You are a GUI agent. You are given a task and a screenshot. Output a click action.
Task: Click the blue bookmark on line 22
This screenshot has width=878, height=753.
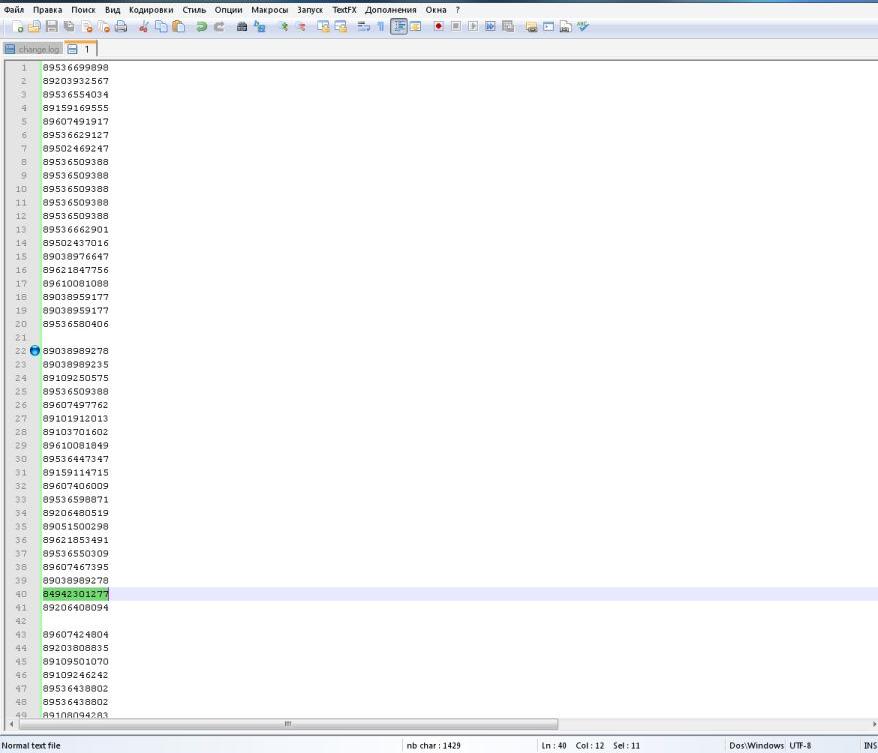(x=35, y=351)
